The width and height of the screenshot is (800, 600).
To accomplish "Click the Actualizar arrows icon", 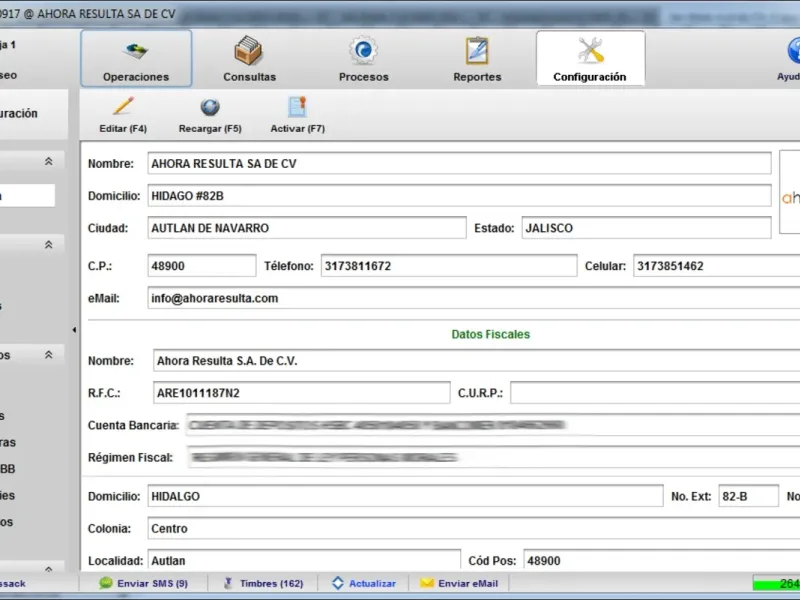I will point(338,583).
